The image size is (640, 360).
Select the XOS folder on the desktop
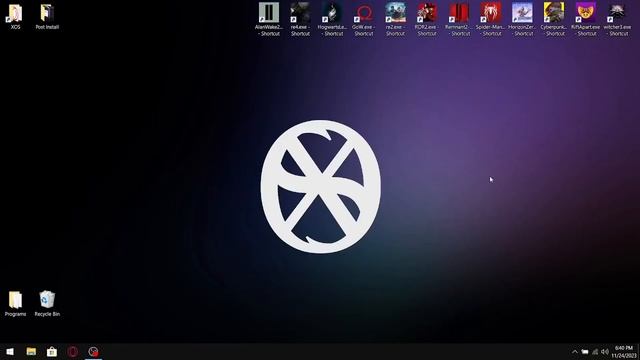click(15, 17)
